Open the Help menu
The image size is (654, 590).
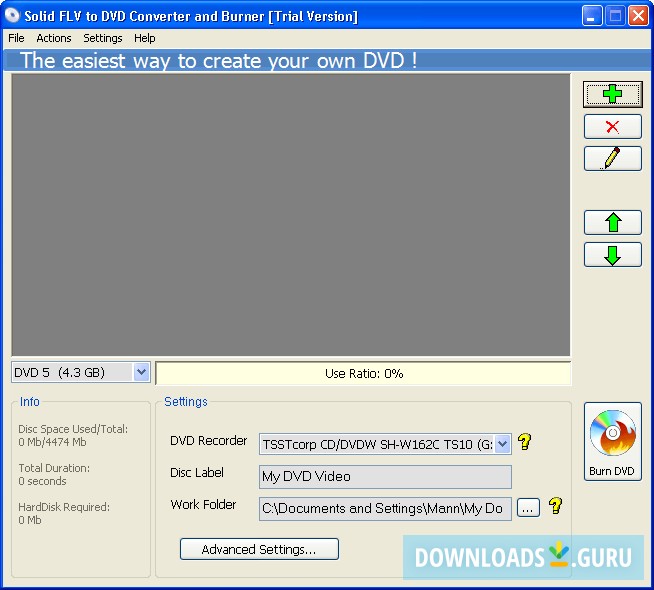(x=144, y=38)
